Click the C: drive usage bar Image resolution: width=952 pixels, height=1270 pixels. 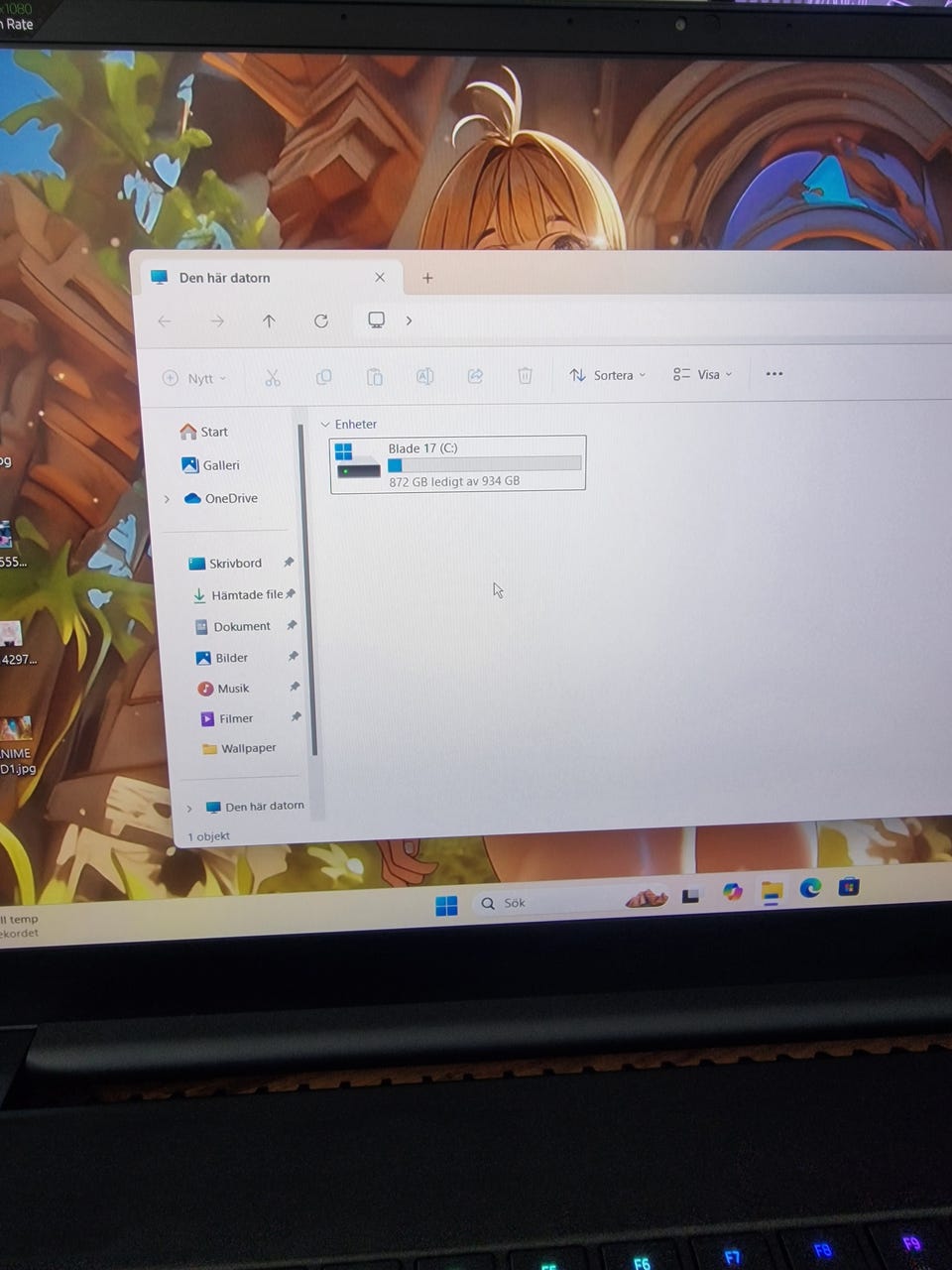(x=484, y=464)
